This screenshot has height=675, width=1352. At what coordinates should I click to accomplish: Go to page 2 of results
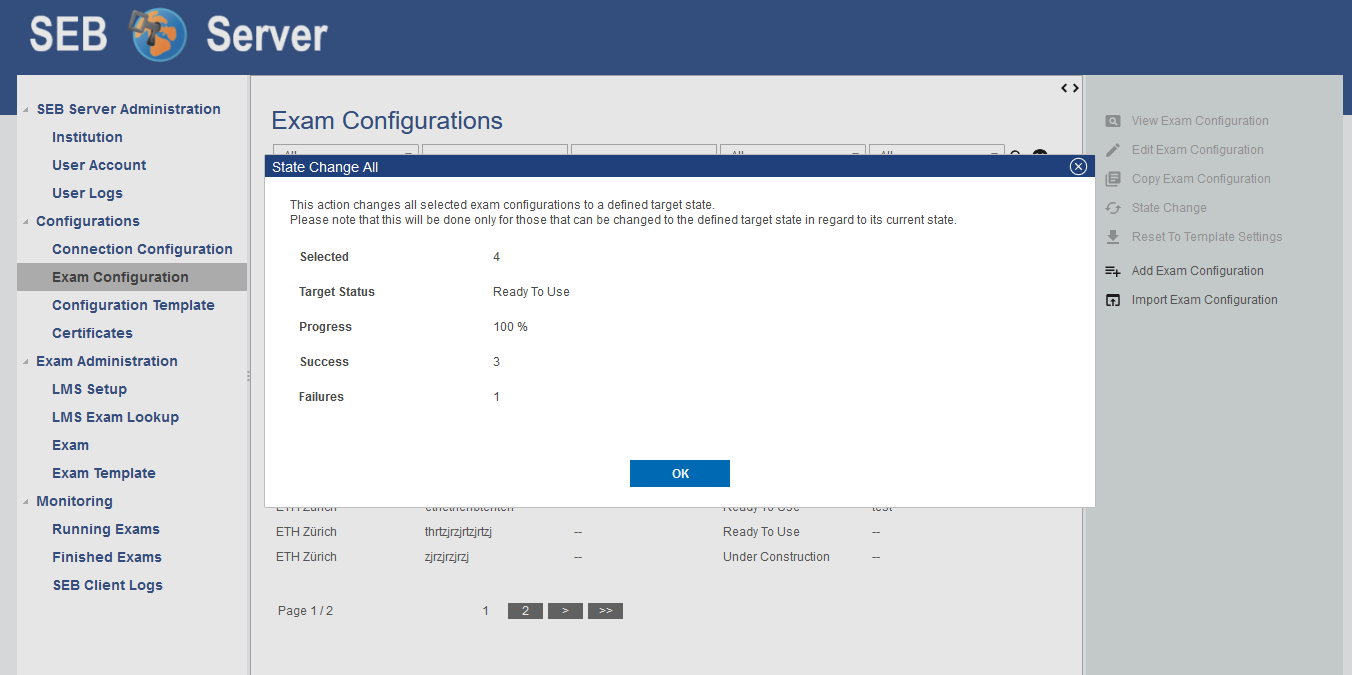[x=525, y=611]
